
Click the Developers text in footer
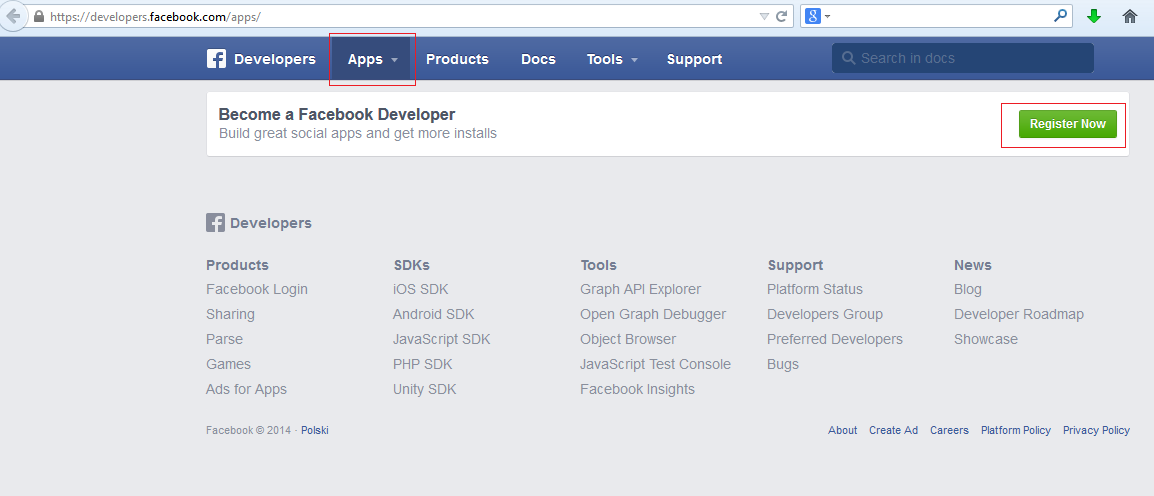point(271,223)
